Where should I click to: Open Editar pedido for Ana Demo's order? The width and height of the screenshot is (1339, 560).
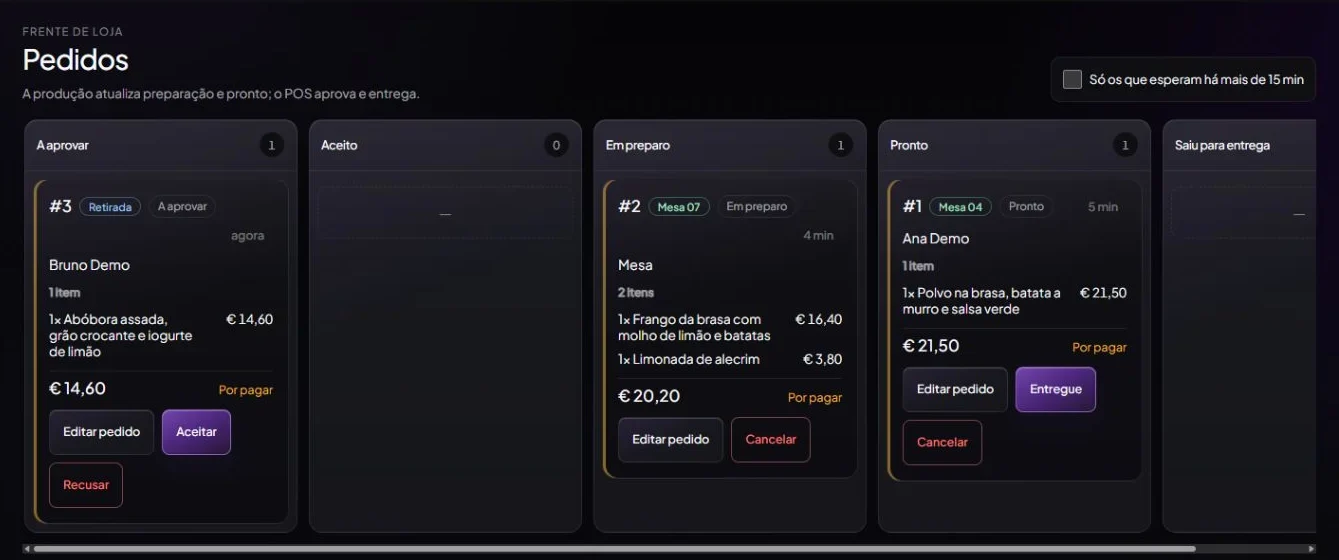tap(955, 389)
